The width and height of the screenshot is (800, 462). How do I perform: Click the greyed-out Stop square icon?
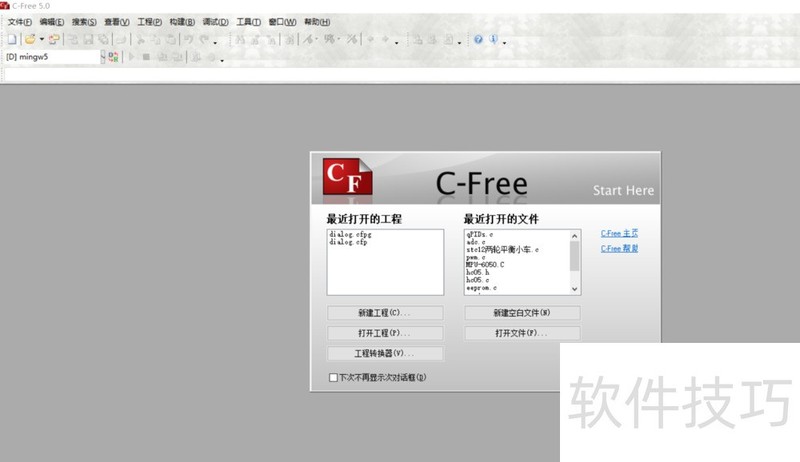coord(146,57)
